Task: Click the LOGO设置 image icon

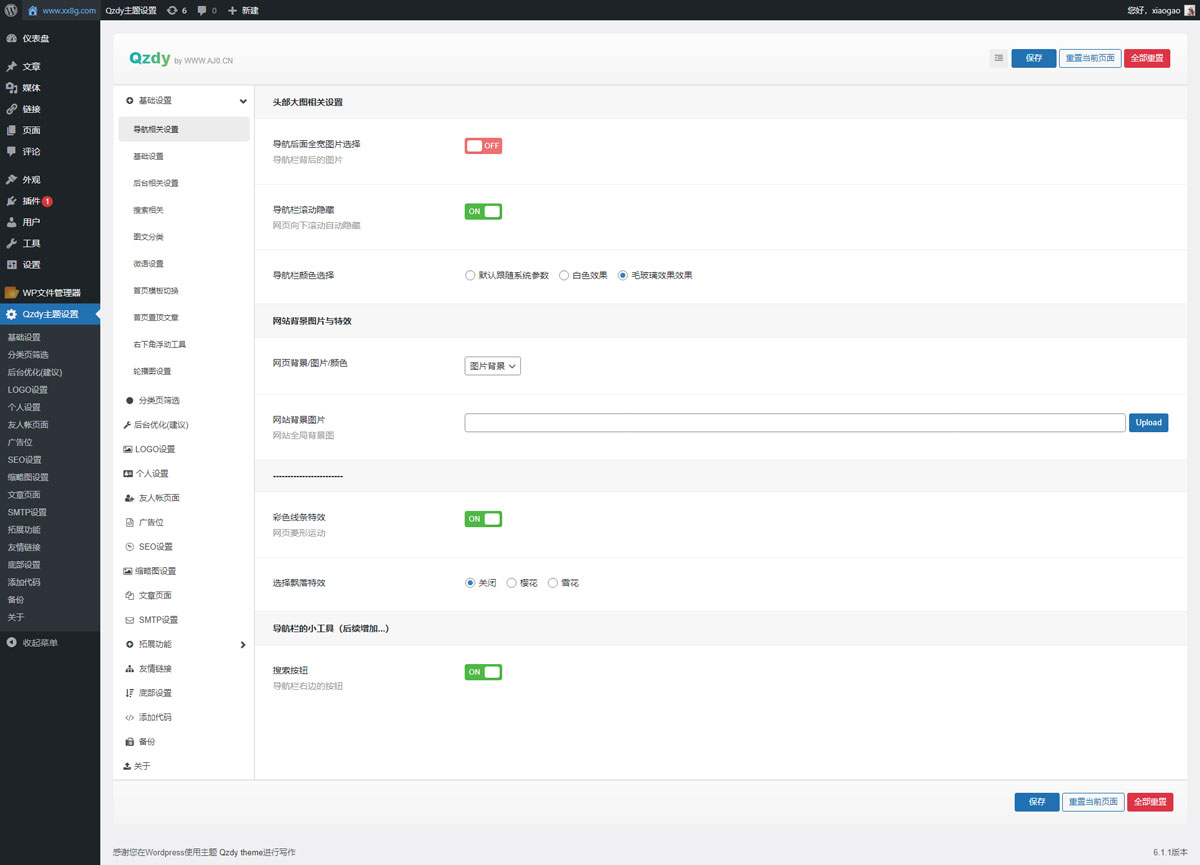Action: tap(128, 449)
